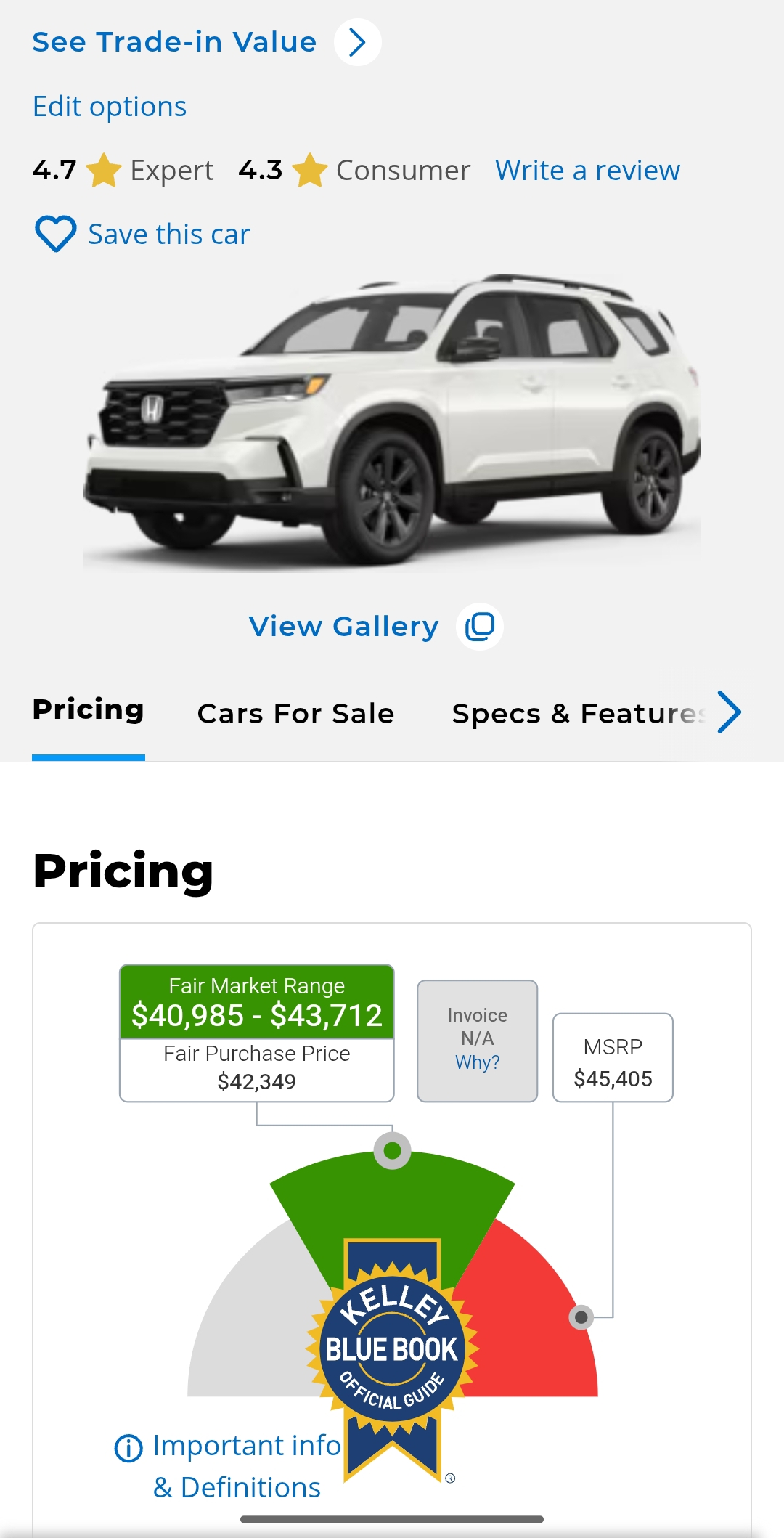Select the MSRP marker dot on gauge

coord(581,1317)
